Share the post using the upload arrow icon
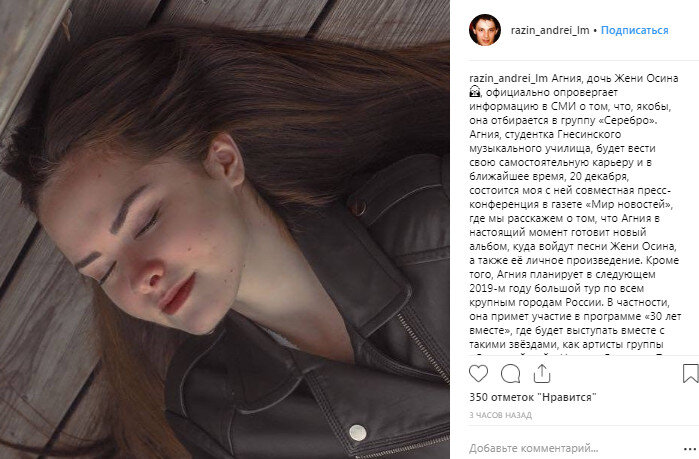This screenshot has height=459, width=699. tap(542, 373)
